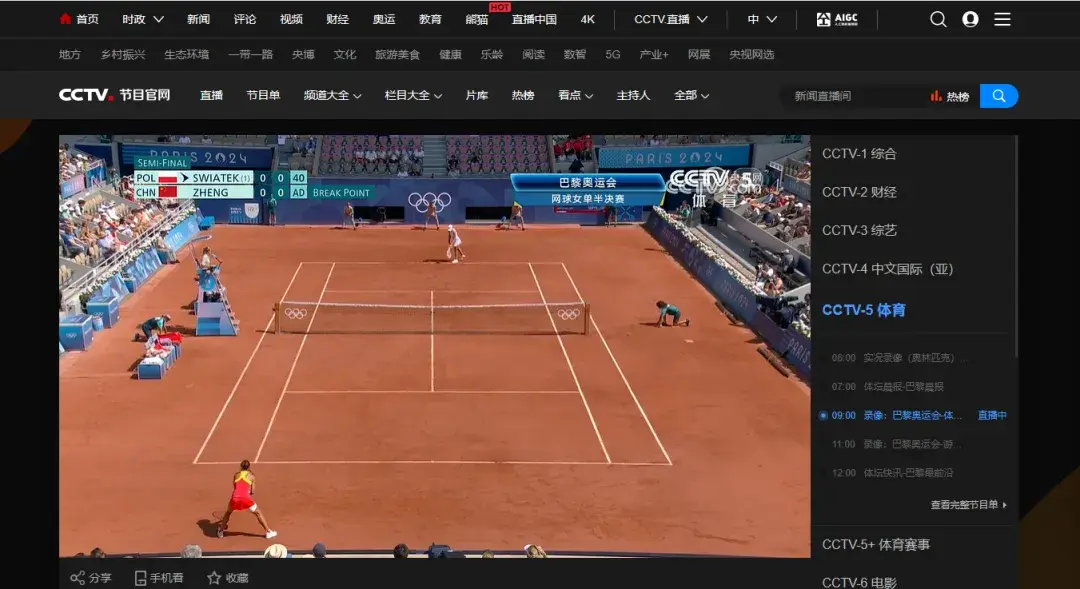Select the 07:00 体坛晨报 program entry
This screenshot has height=589, width=1080.
(x=888, y=386)
